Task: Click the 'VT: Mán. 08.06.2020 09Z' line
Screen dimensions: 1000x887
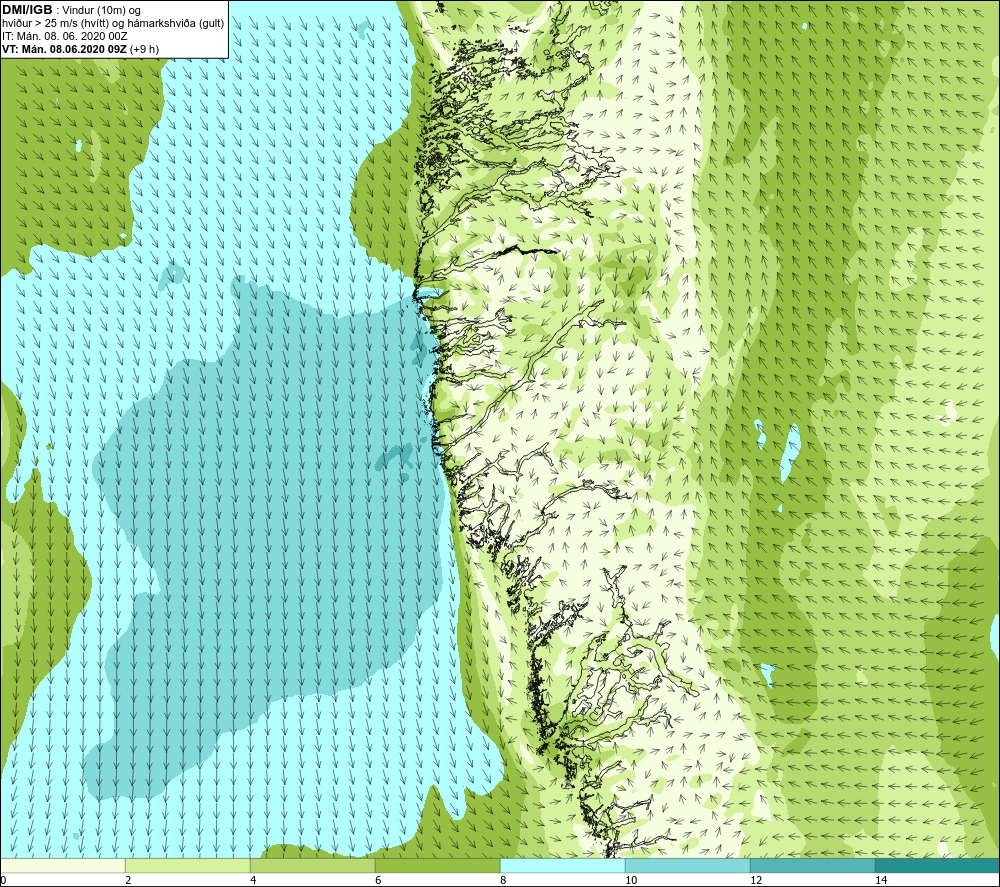Action: (80, 49)
